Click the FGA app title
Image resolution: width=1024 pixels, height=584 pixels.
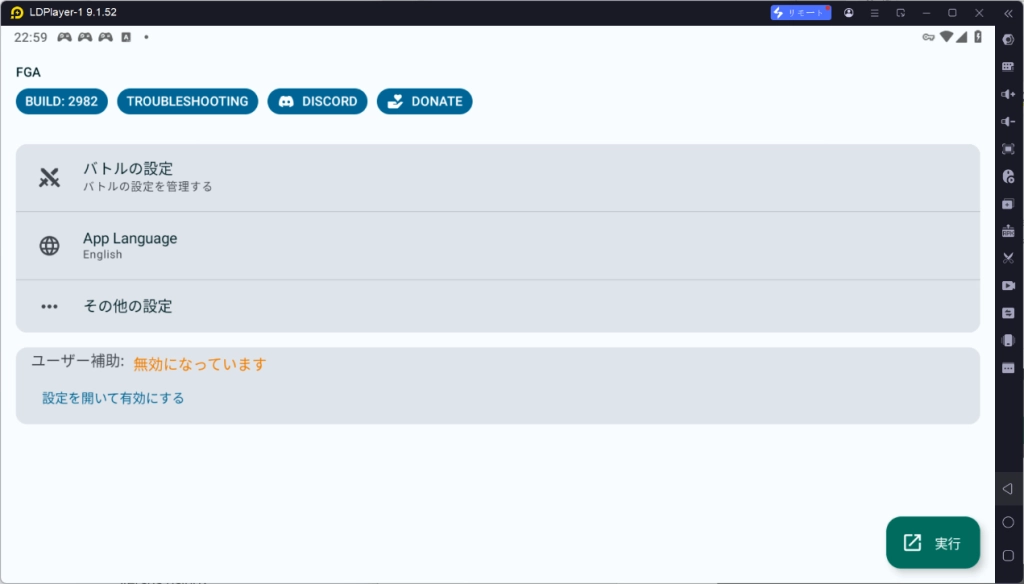coord(28,72)
